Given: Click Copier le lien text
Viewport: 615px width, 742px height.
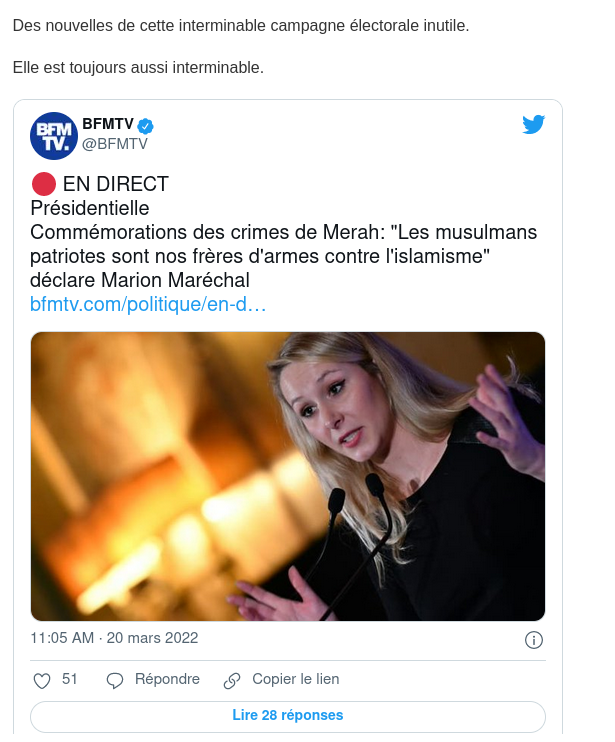Looking at the screenshot, I should pyautogui.click(x=296, y=679).
